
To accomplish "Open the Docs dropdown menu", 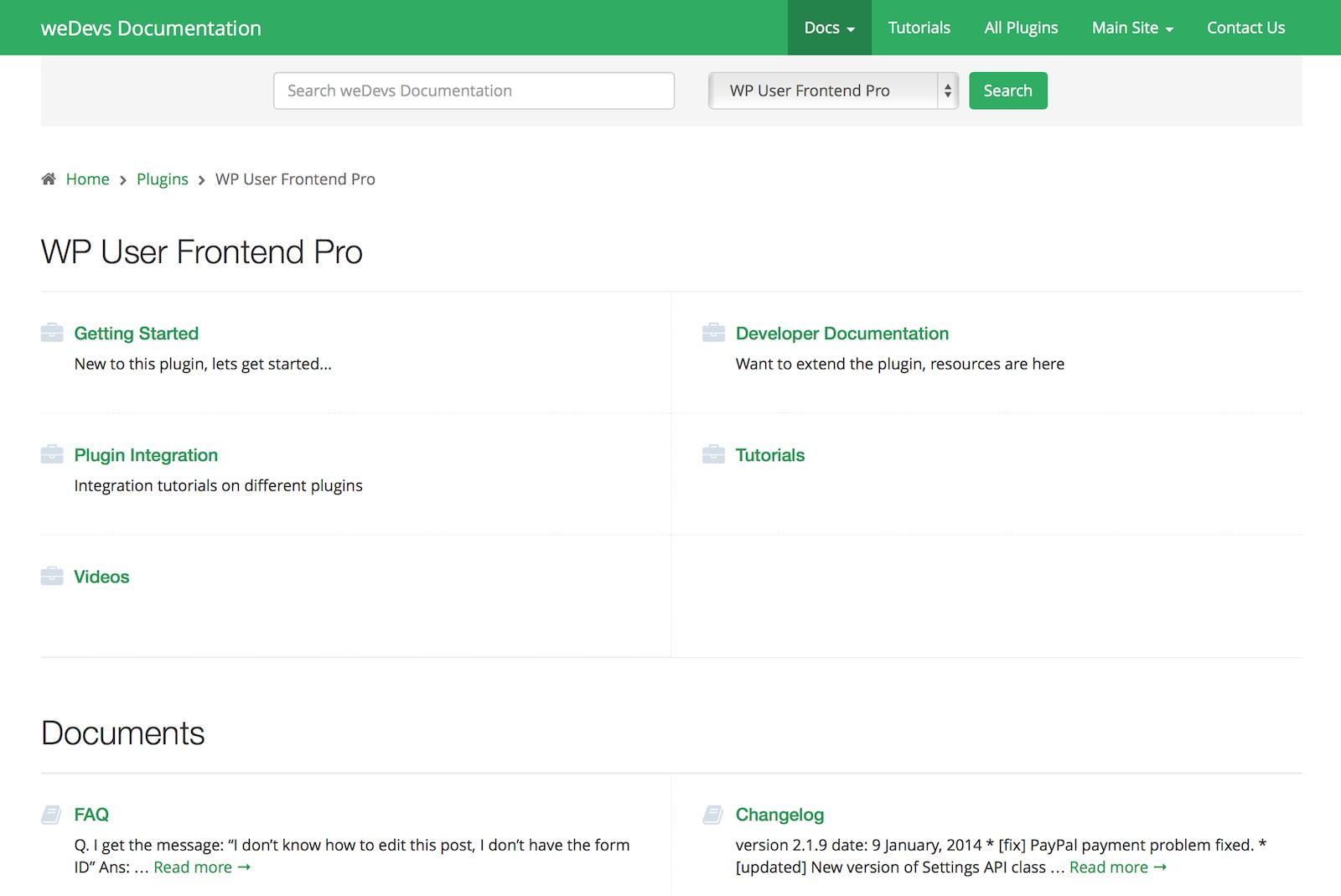I will point(829,28).
